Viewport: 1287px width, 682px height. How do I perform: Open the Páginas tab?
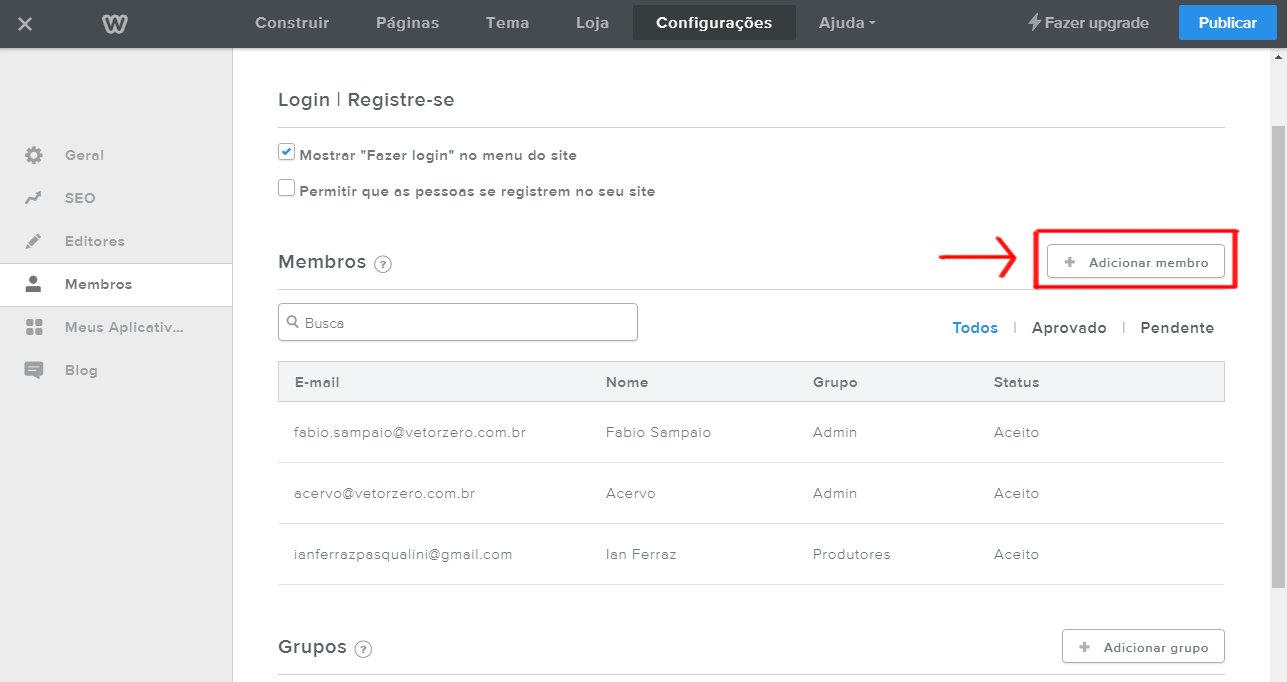click(x=407, y=23)
